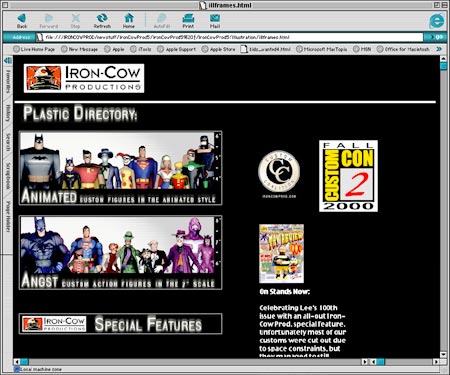
Task: Open the History sidebar tab
Action: 8,113
